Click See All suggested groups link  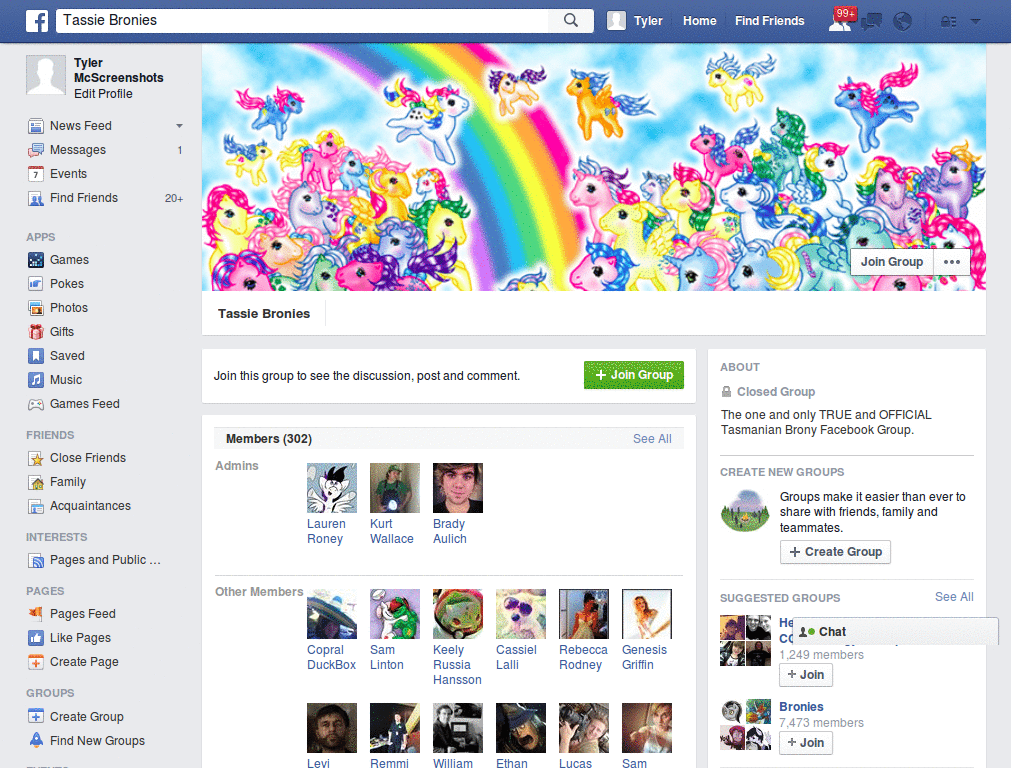[953, 597]
